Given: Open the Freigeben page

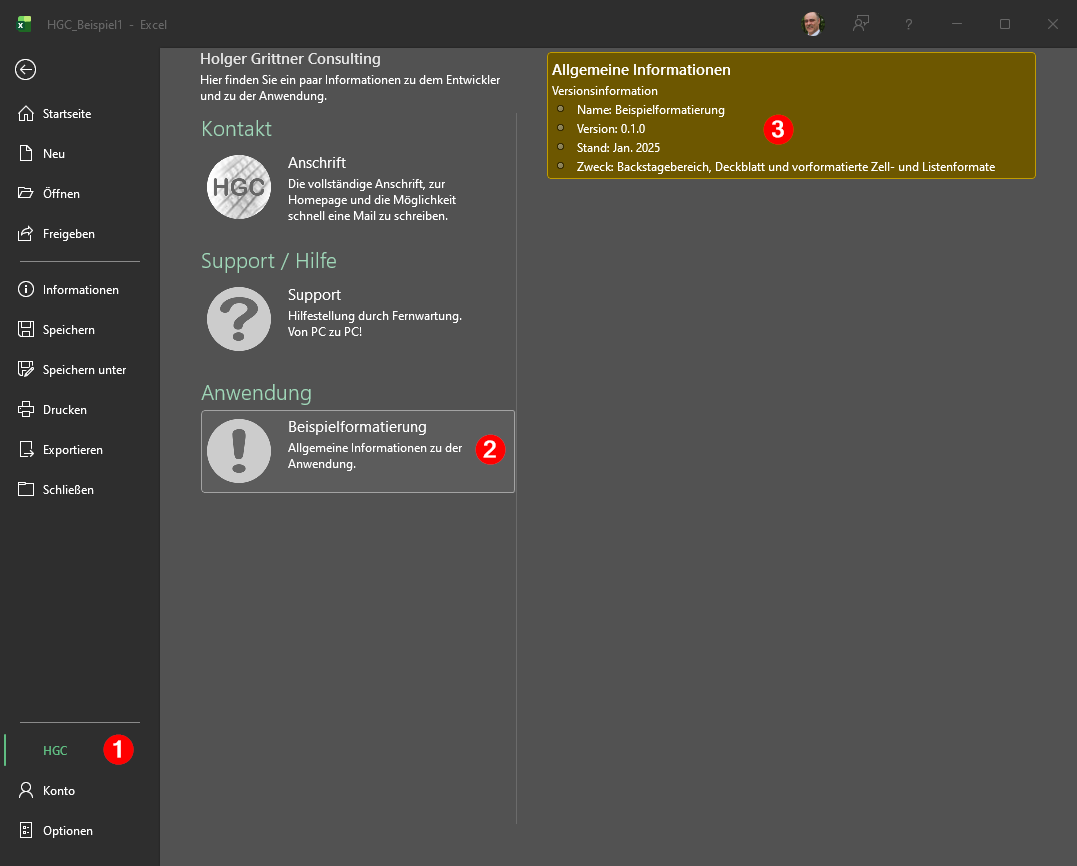Looking at the screenshot, I should (x=68, y=234).
